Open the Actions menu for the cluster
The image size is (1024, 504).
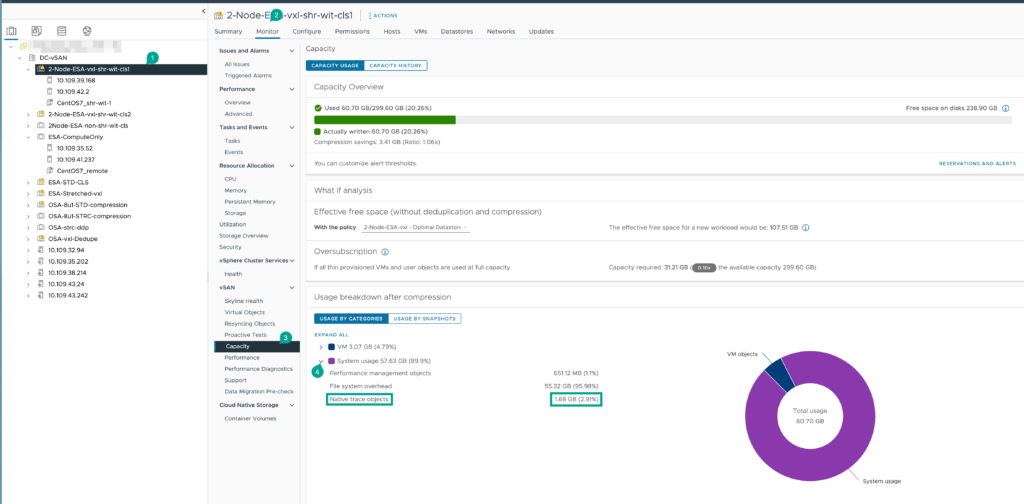pyautogui.click(x=383, y=15)
